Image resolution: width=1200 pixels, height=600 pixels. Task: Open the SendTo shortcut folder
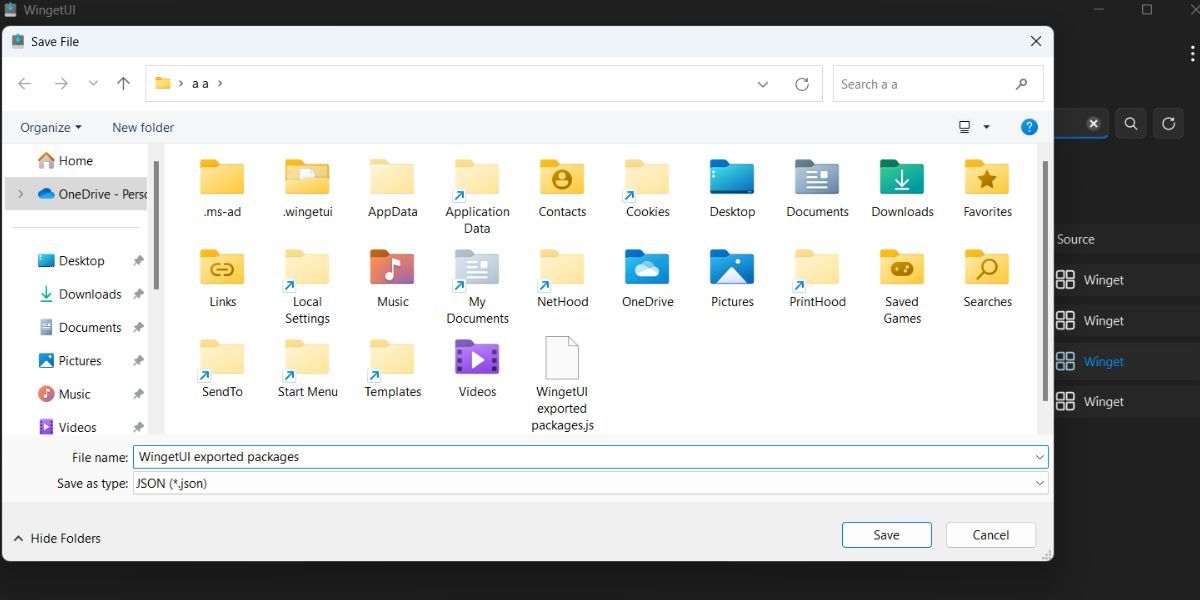(x=222, y=369)
